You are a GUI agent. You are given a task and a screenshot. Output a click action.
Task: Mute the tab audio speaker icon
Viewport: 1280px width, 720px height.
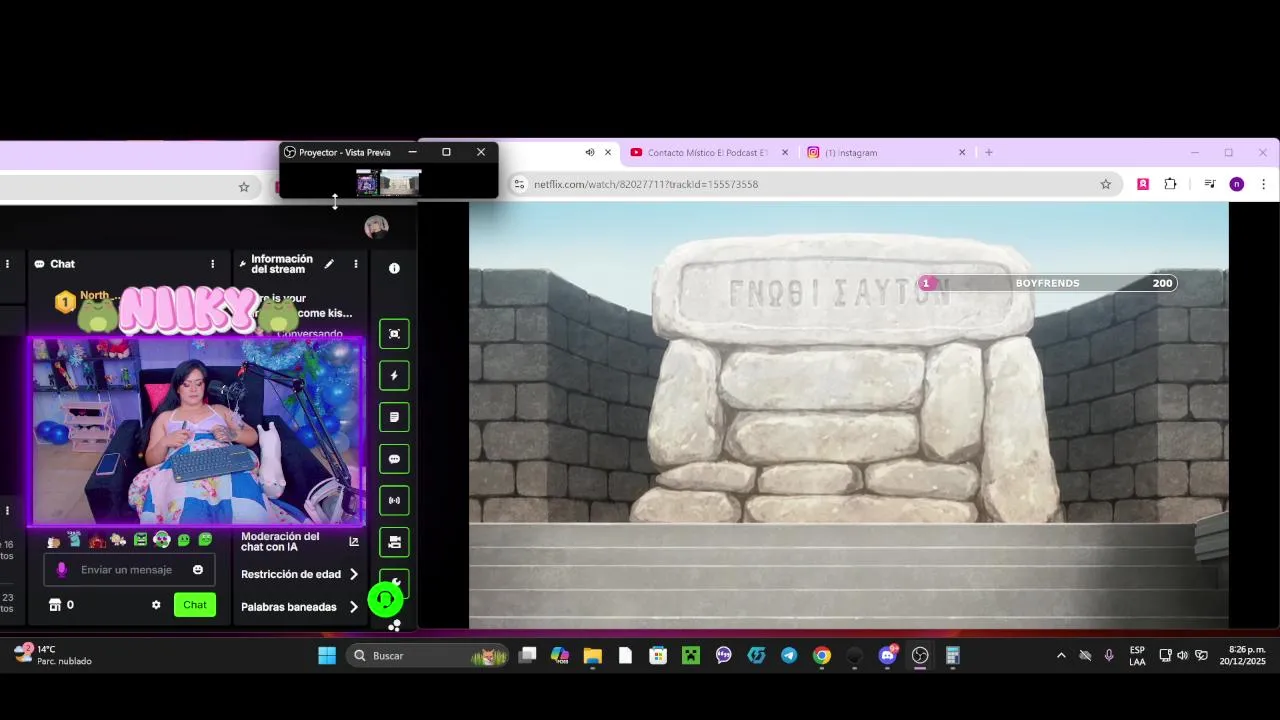pyautogui.click(x=590, y=153)
